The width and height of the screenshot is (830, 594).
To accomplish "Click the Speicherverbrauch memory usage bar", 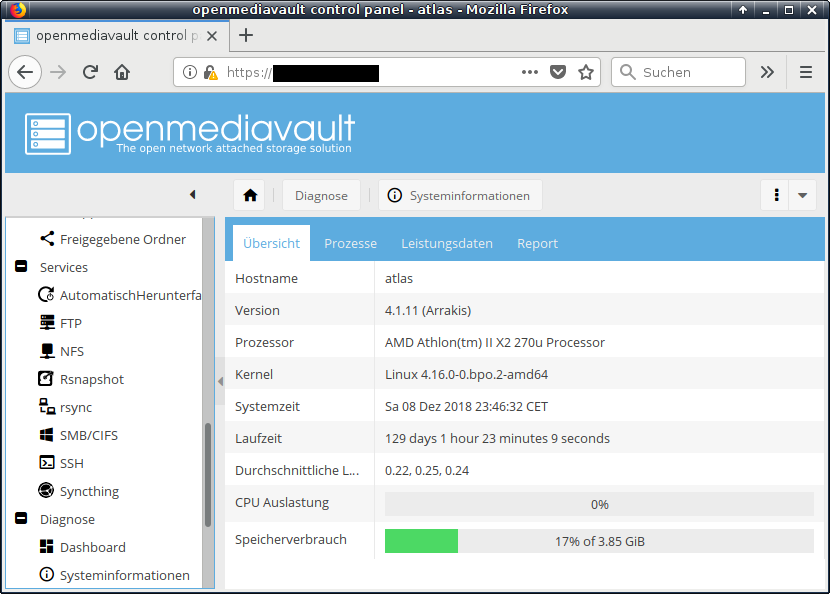I will tap(598, 541).
